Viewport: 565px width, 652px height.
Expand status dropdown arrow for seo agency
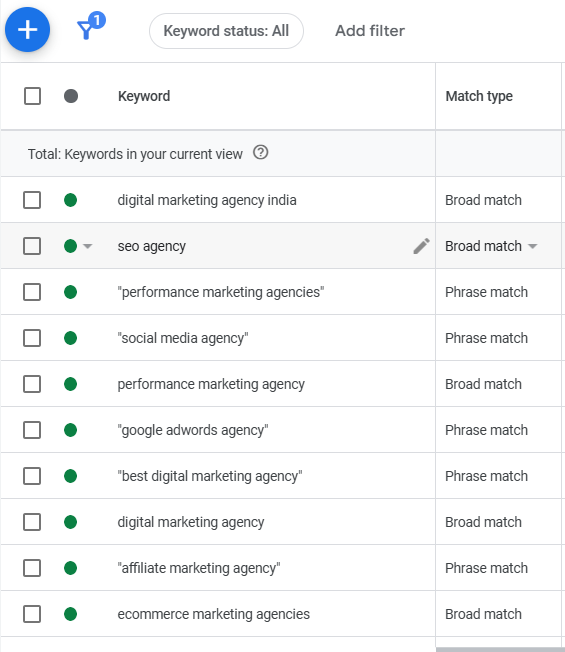[87, 246]
